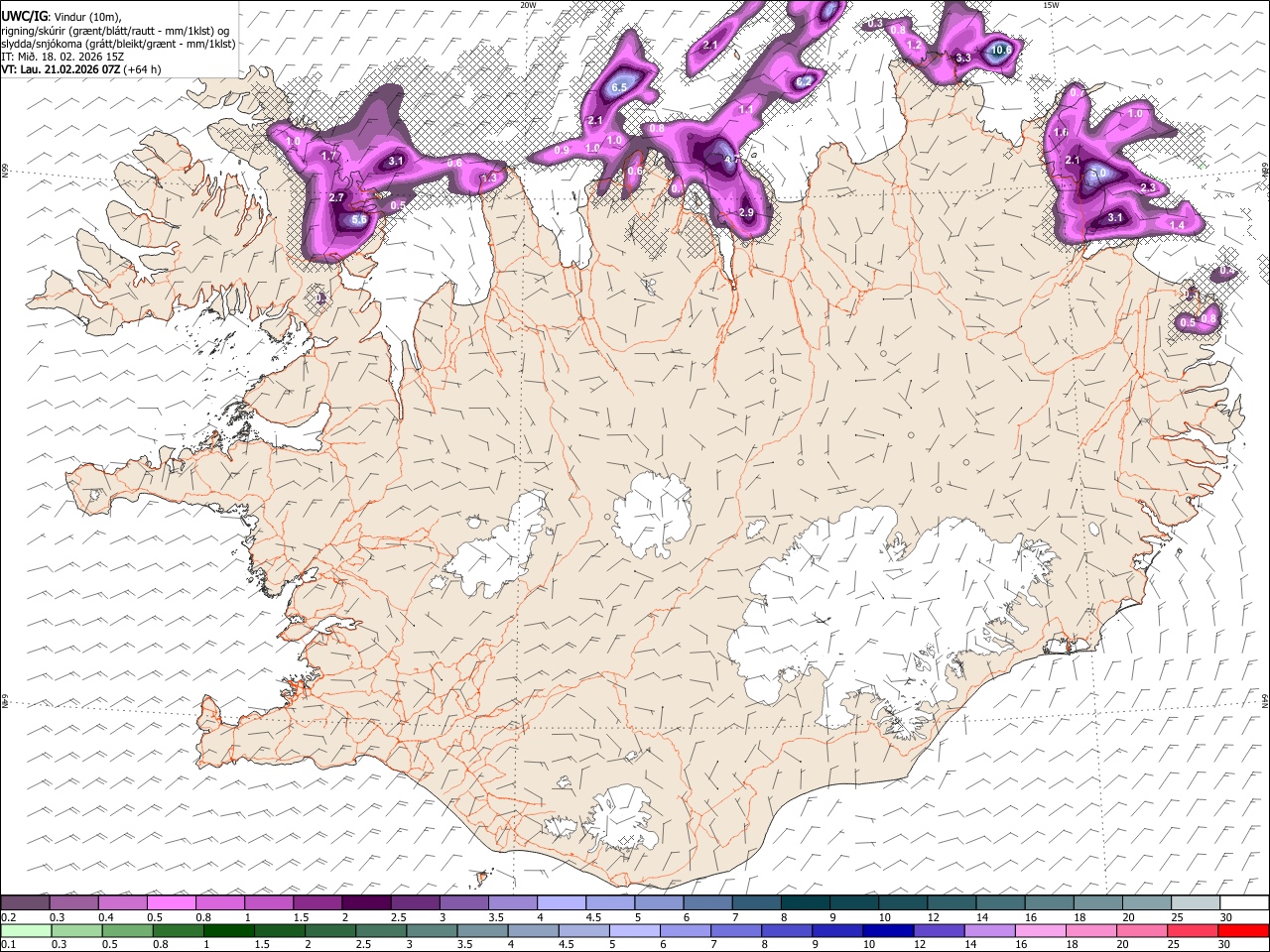This screenshot has height=952, width=1270.
Task: Select the 1.5–2 purple snow legend swatch
Action: (317, 903)
